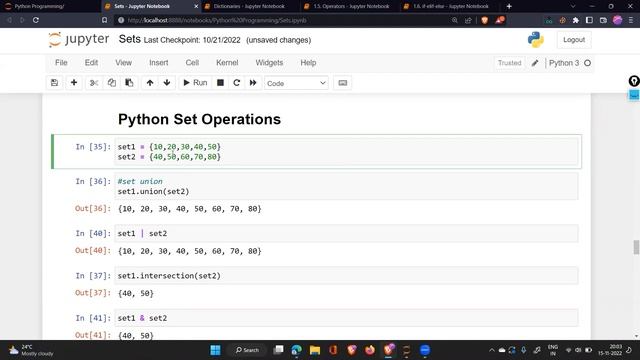The image size is (640, 360).
Task: Bookmark this page icon
Action: coord(104,20)
